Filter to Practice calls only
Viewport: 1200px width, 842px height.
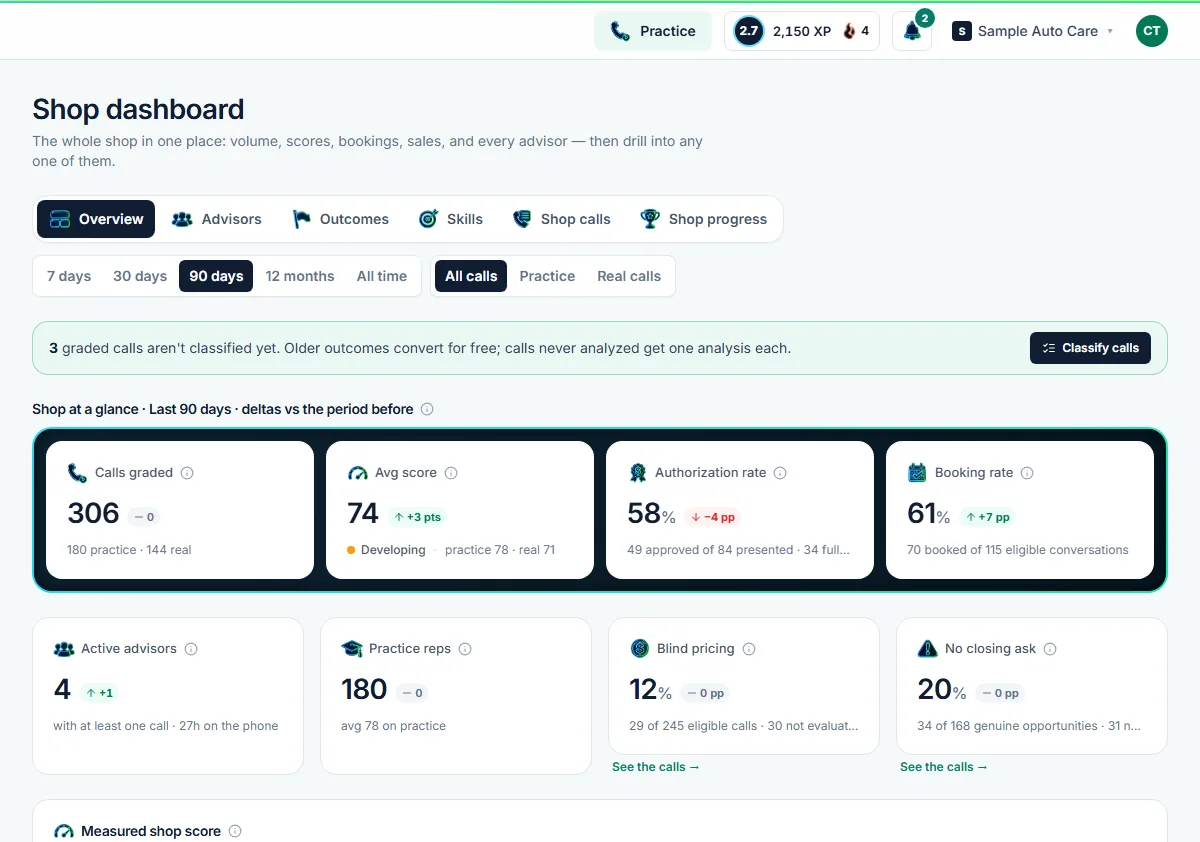click(547, 276)
